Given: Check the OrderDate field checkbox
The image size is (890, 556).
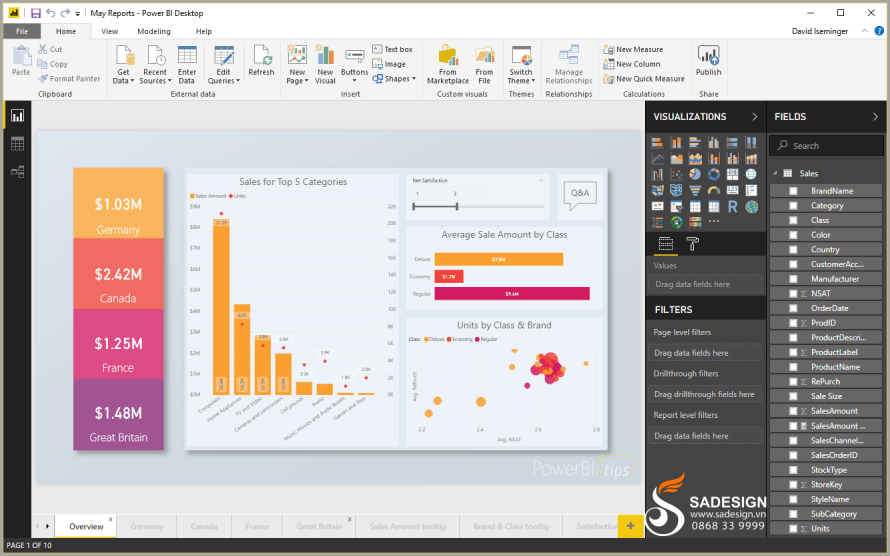Looking at the screenshot, I should [x=794, y=309].
